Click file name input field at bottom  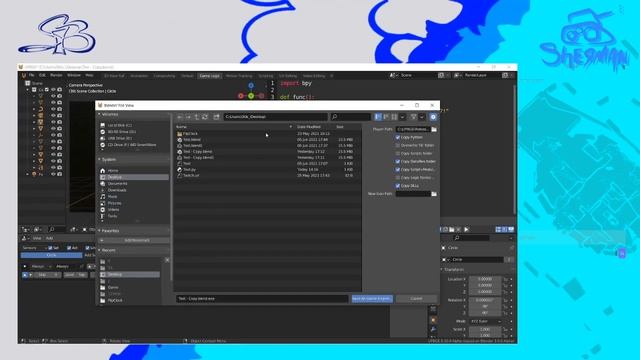(x=262, y=299)
